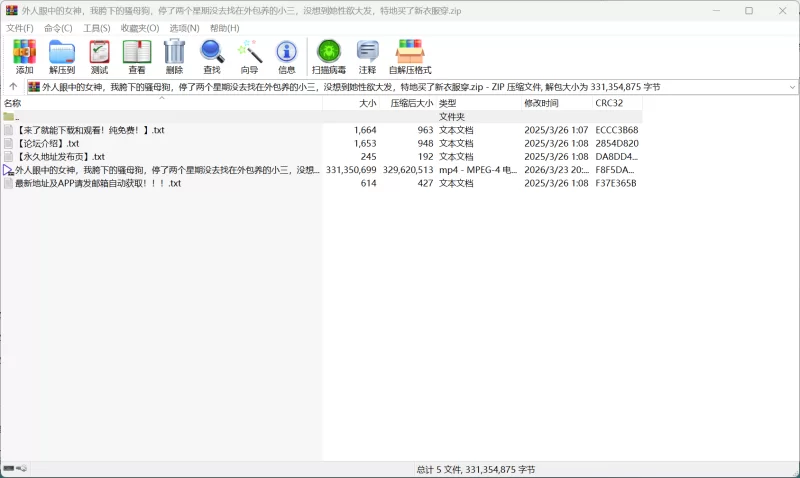Click the 自解压格式 (SFX) icon
This screenshot has width=800, height=478.
click(410, 57)
